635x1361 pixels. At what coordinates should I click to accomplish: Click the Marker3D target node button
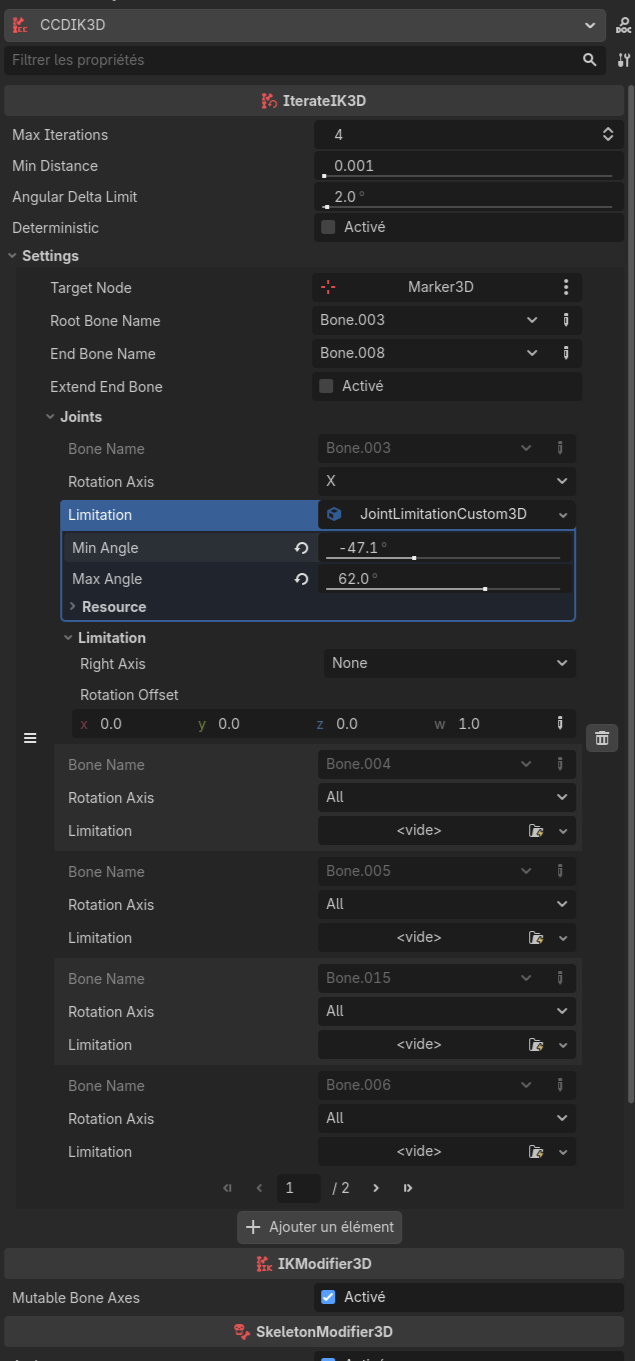(440, 287)
